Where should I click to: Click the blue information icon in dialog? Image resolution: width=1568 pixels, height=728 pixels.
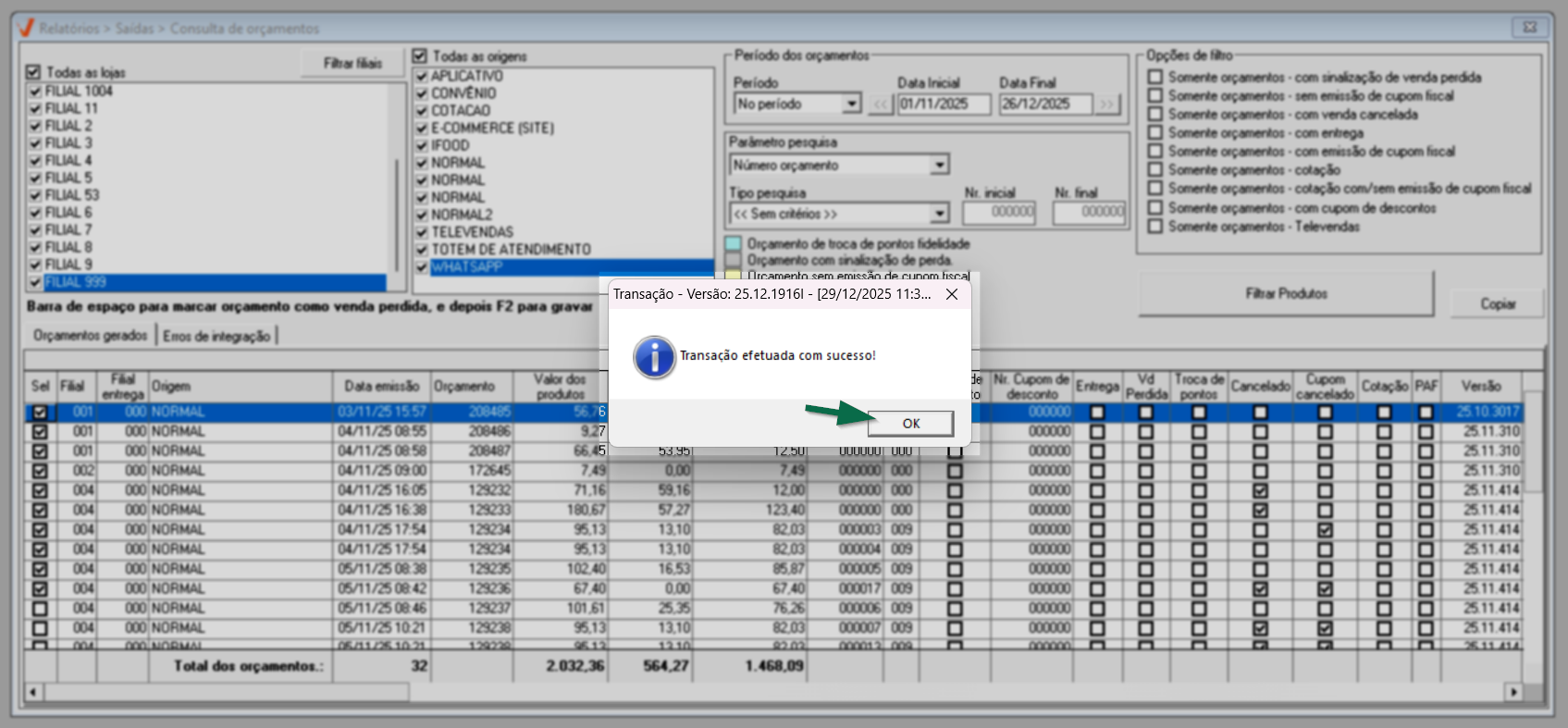(x=654, y=356)
